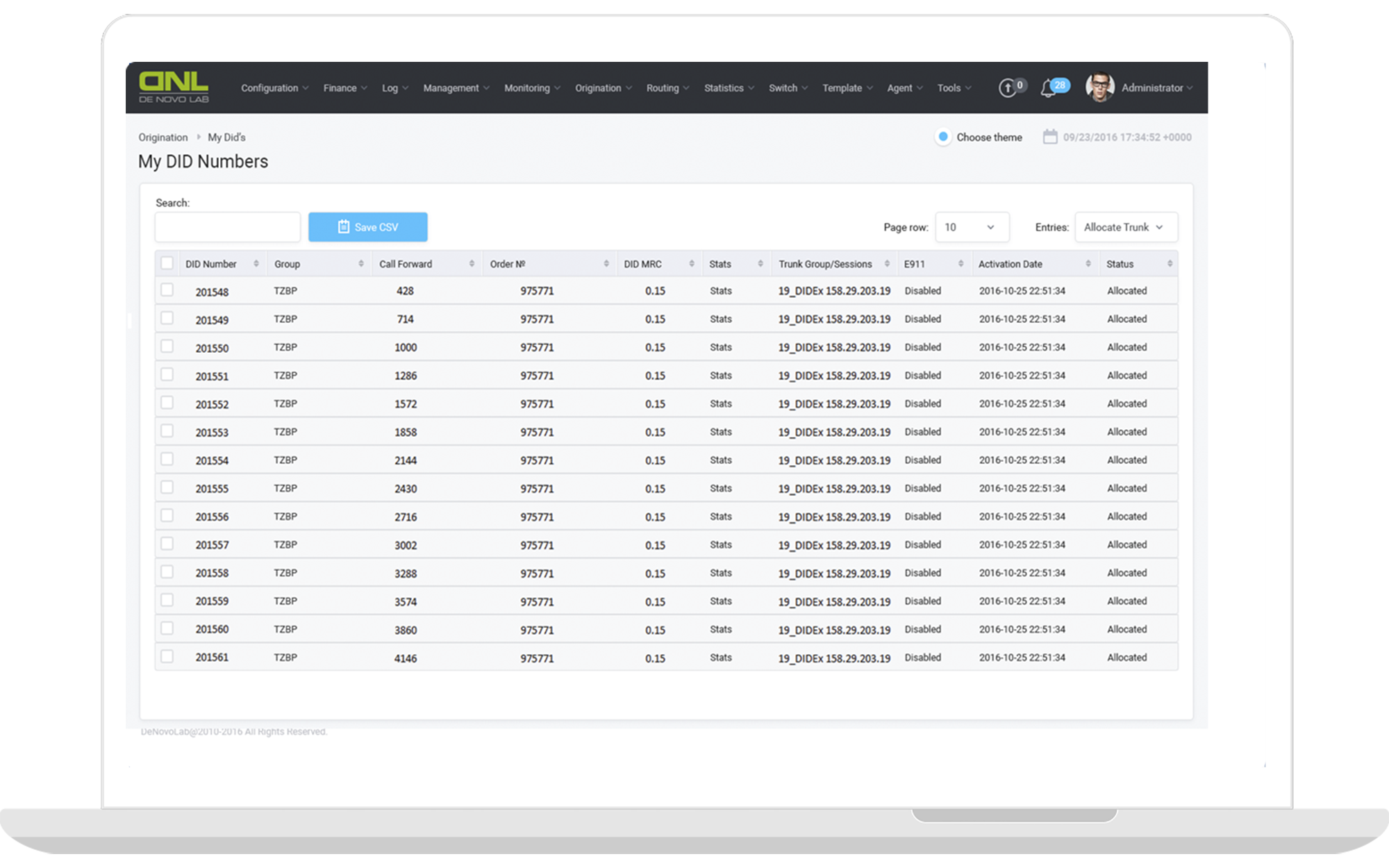The height and width of the screenshot is (868, 1389).
Task: Go to Origination breadcrumb link
Action: (x=163, y=137)
